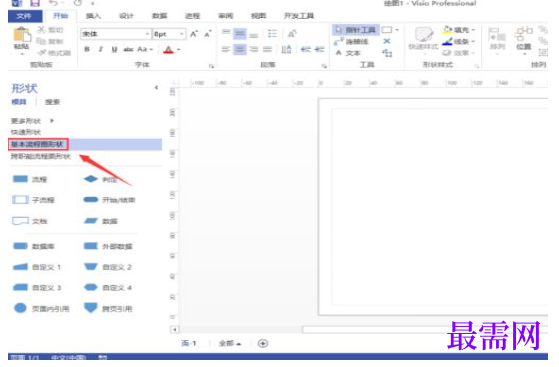Image resolution: width=559 pixels, height=367 pixels.
Task: Increase the paragraph indent
Action: pos(319,49)
